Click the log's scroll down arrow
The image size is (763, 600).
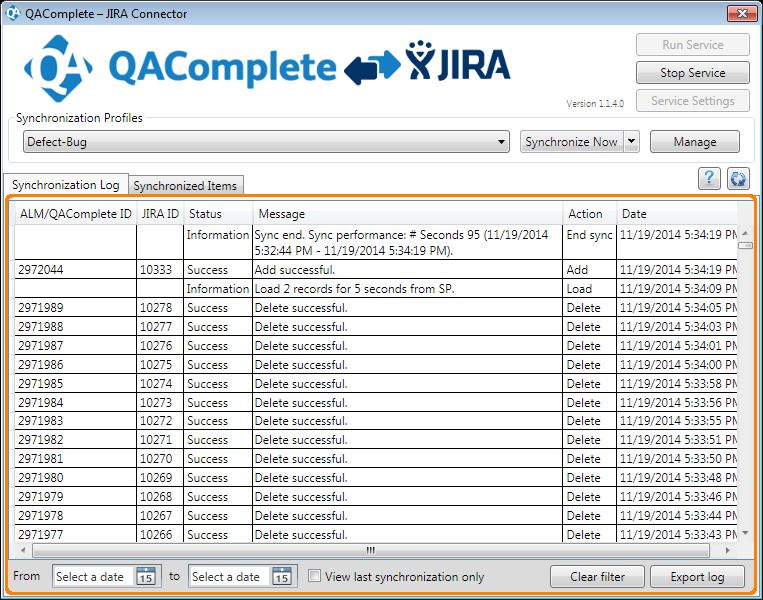click(x=745, y=534)
